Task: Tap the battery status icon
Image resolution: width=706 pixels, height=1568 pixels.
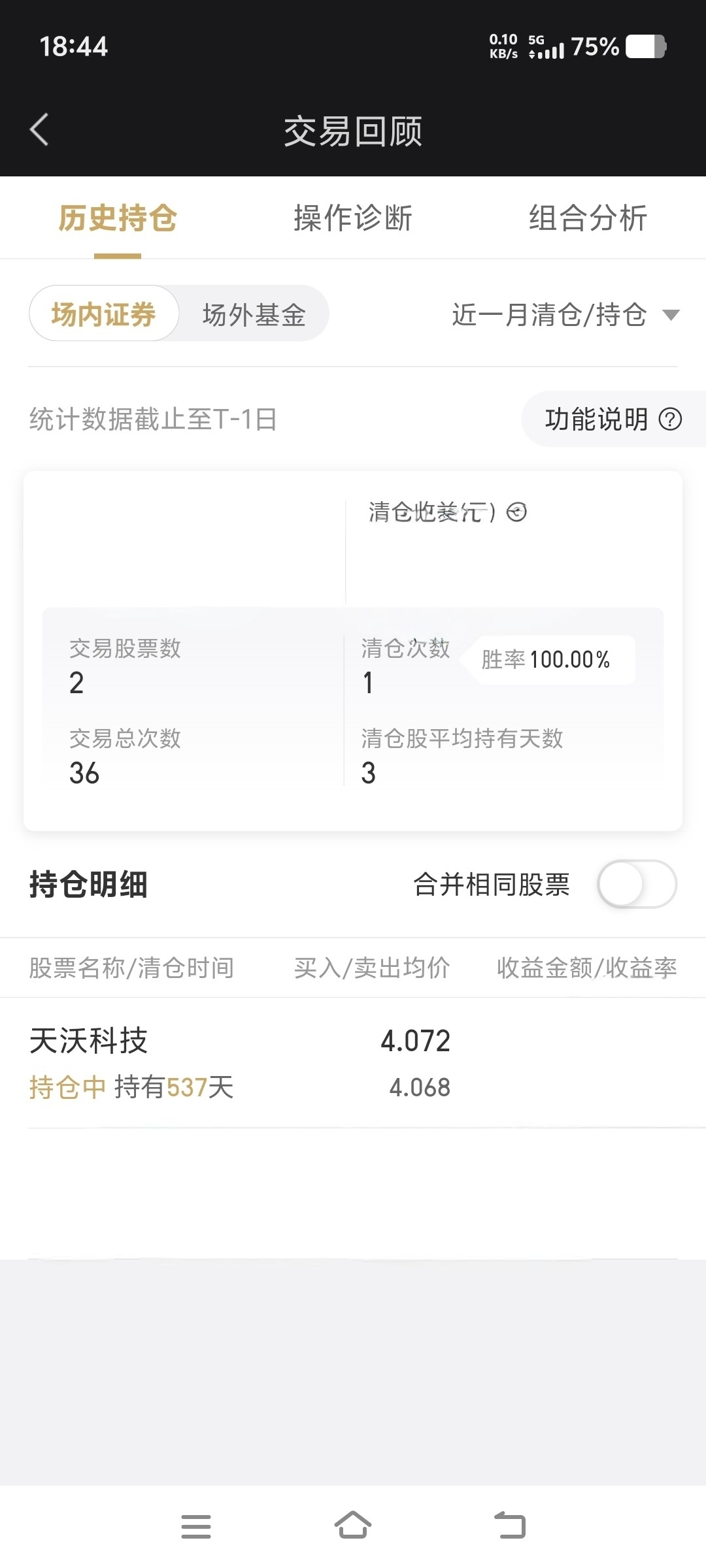Action: pyautogui.click(x=646, y=47)
